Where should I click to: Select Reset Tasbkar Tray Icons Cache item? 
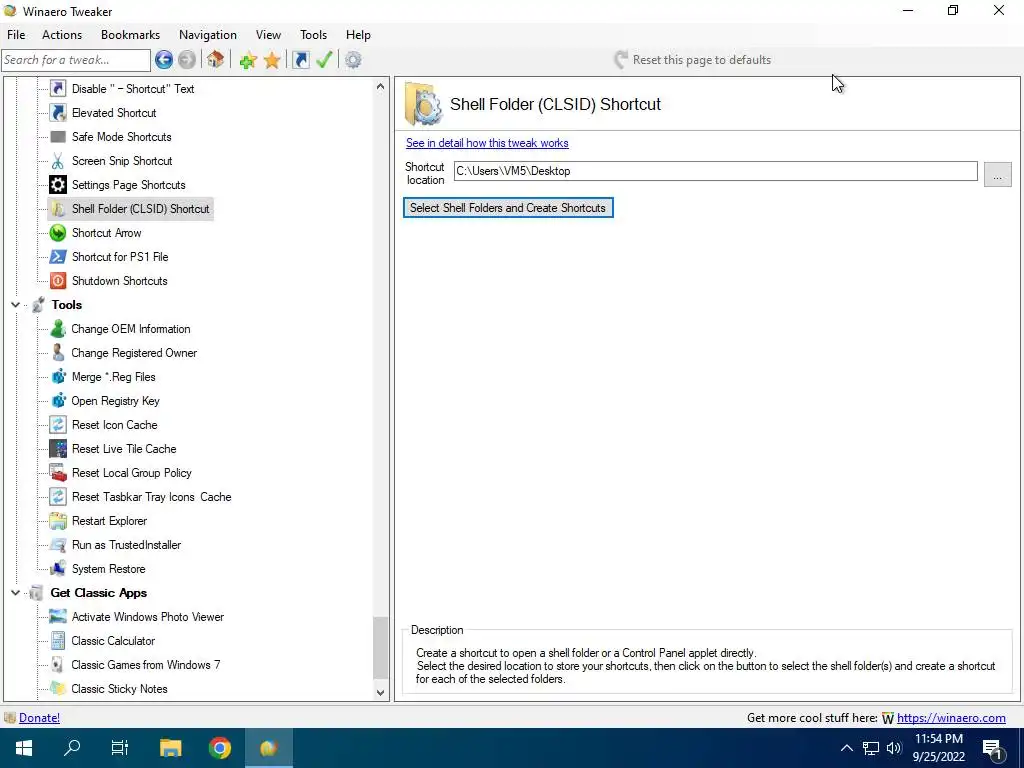[x=152, y=497]
